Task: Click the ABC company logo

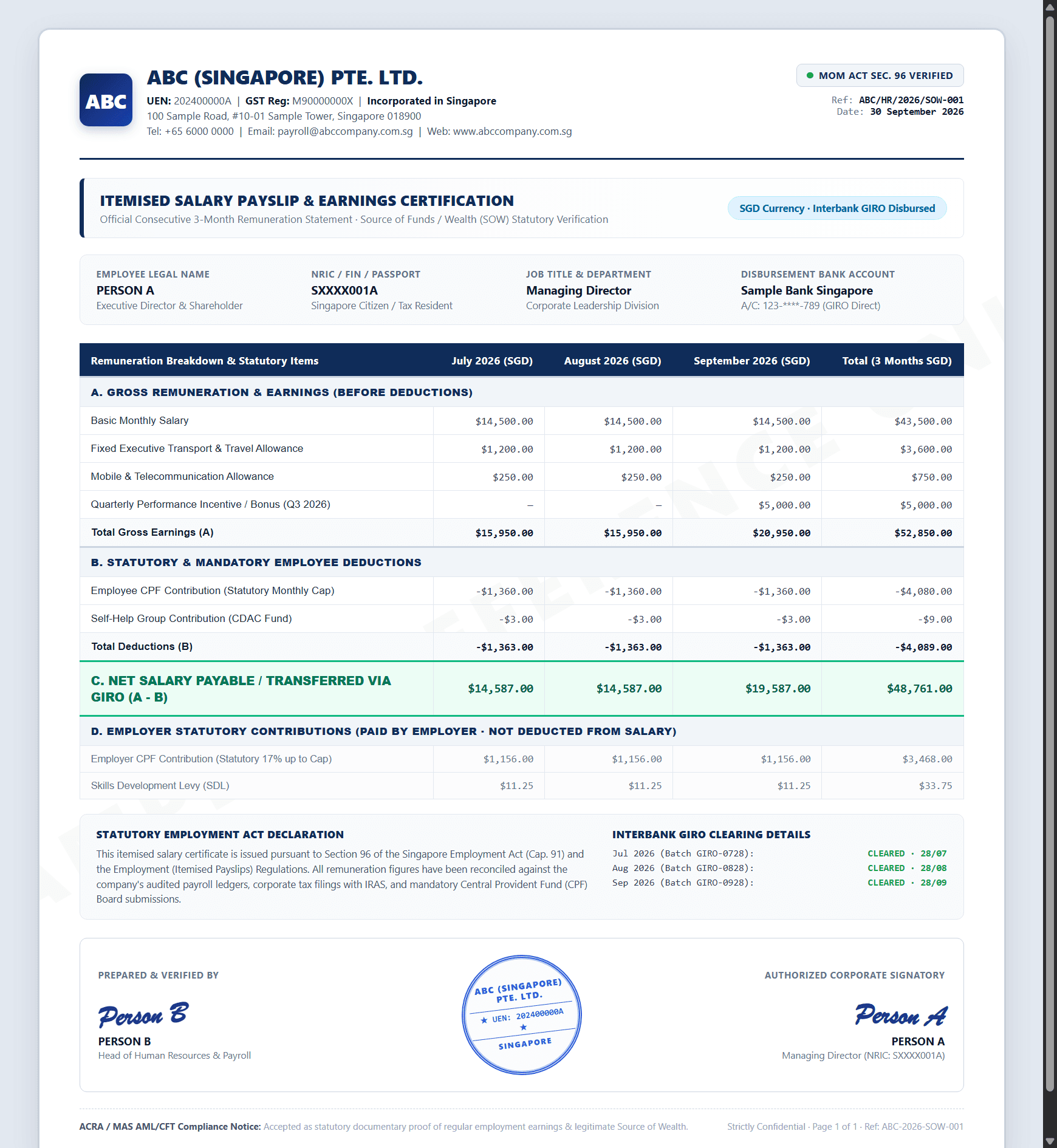Action: (x=106, y=100)
